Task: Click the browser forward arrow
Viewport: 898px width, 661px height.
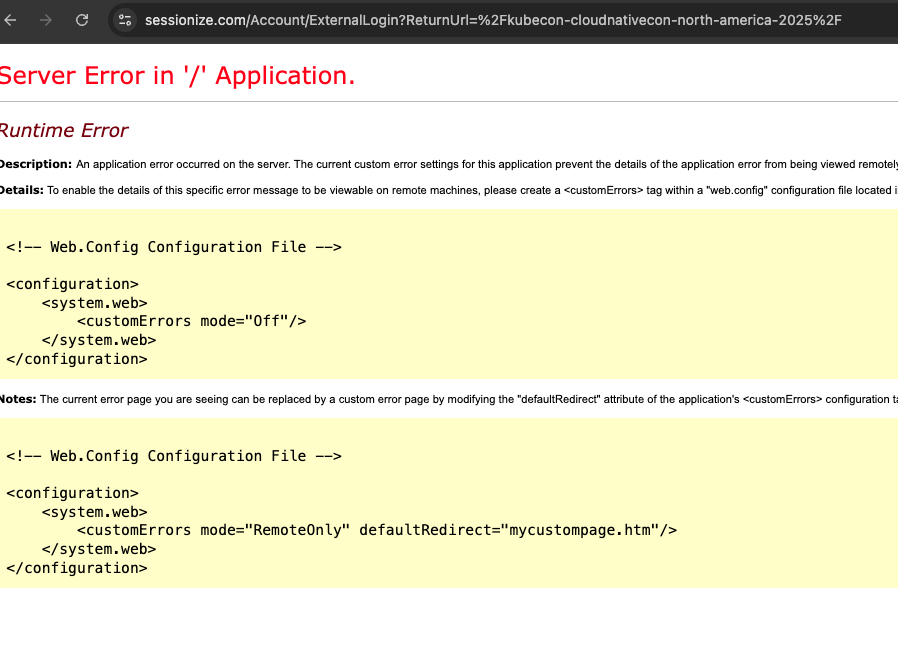Action: pos(46,20)
